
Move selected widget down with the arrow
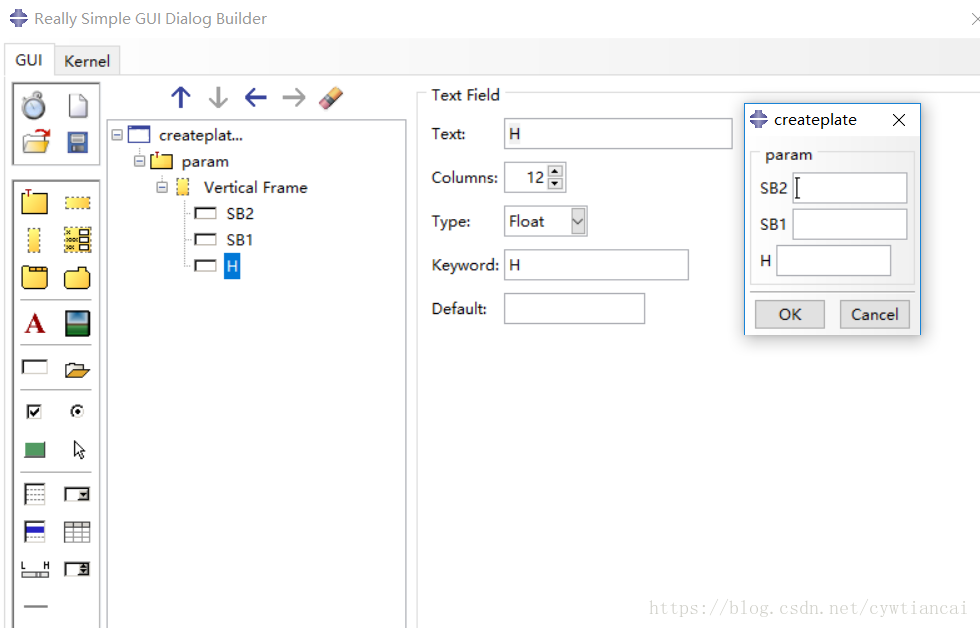click(218, 97)
